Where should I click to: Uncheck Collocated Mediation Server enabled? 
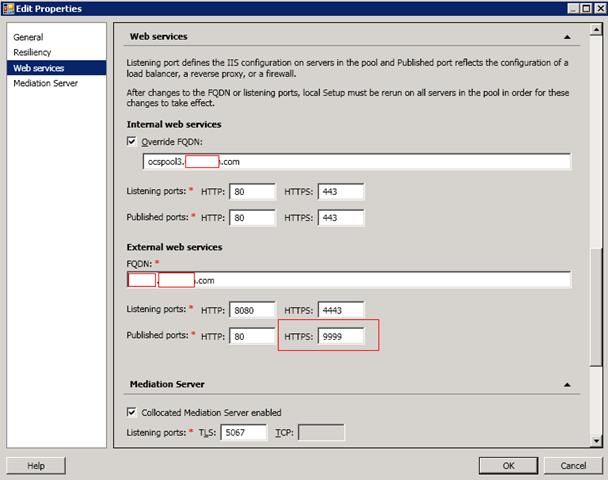132,412
